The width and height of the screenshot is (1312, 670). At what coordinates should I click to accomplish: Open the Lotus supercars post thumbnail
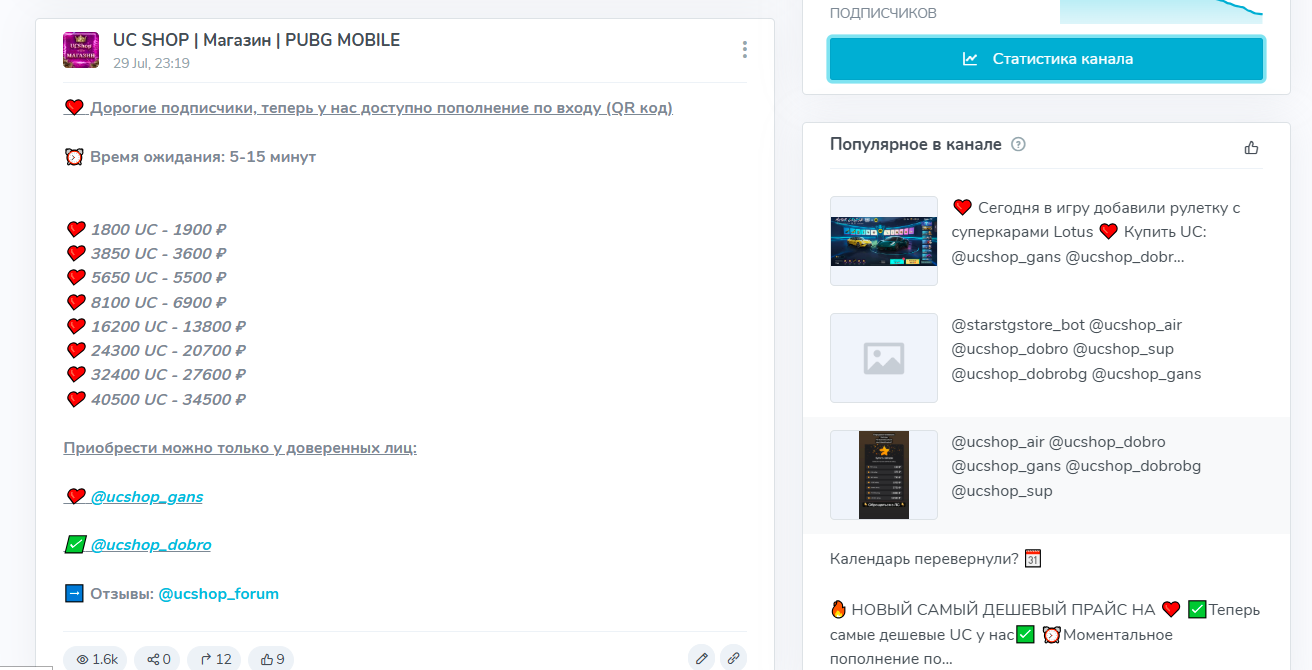(884, 241)
